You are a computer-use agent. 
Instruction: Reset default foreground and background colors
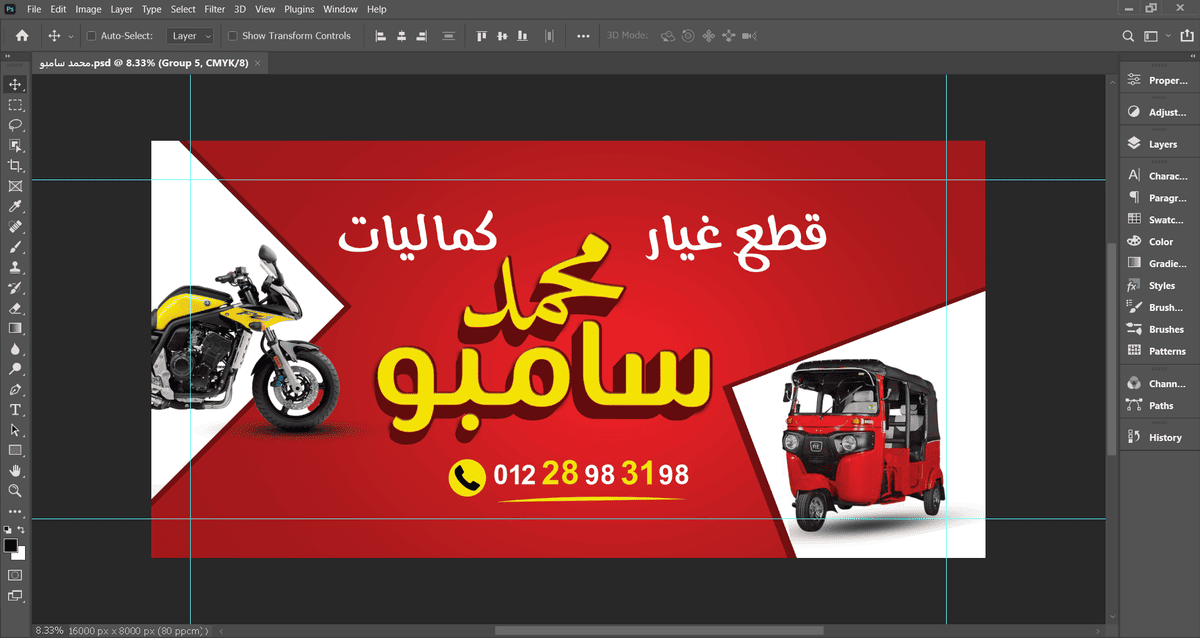point(7,530)
